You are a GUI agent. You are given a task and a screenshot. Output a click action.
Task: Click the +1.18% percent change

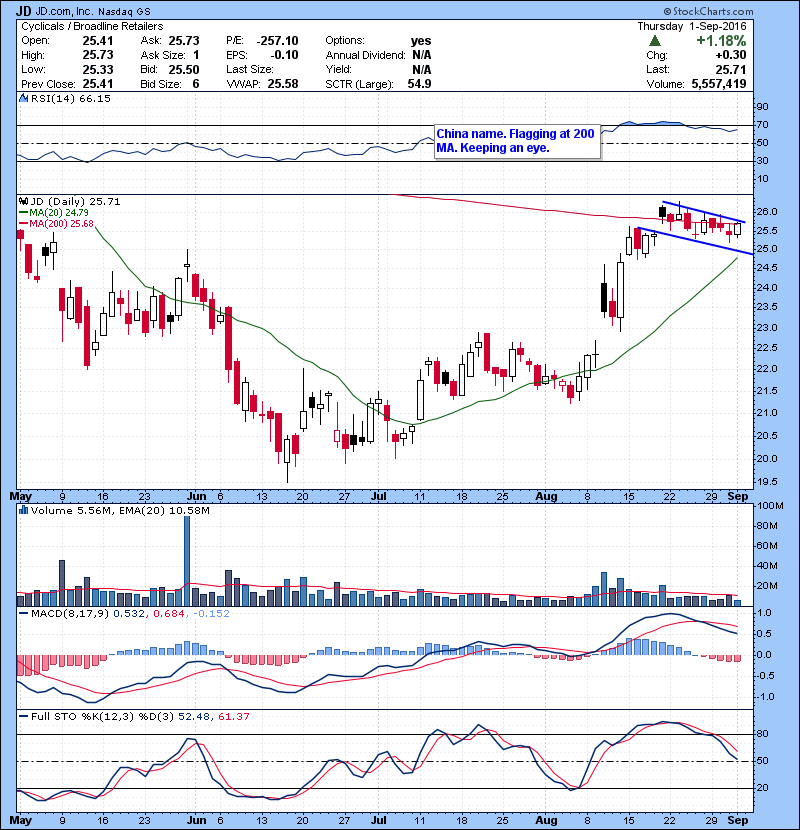click(721, 41)
